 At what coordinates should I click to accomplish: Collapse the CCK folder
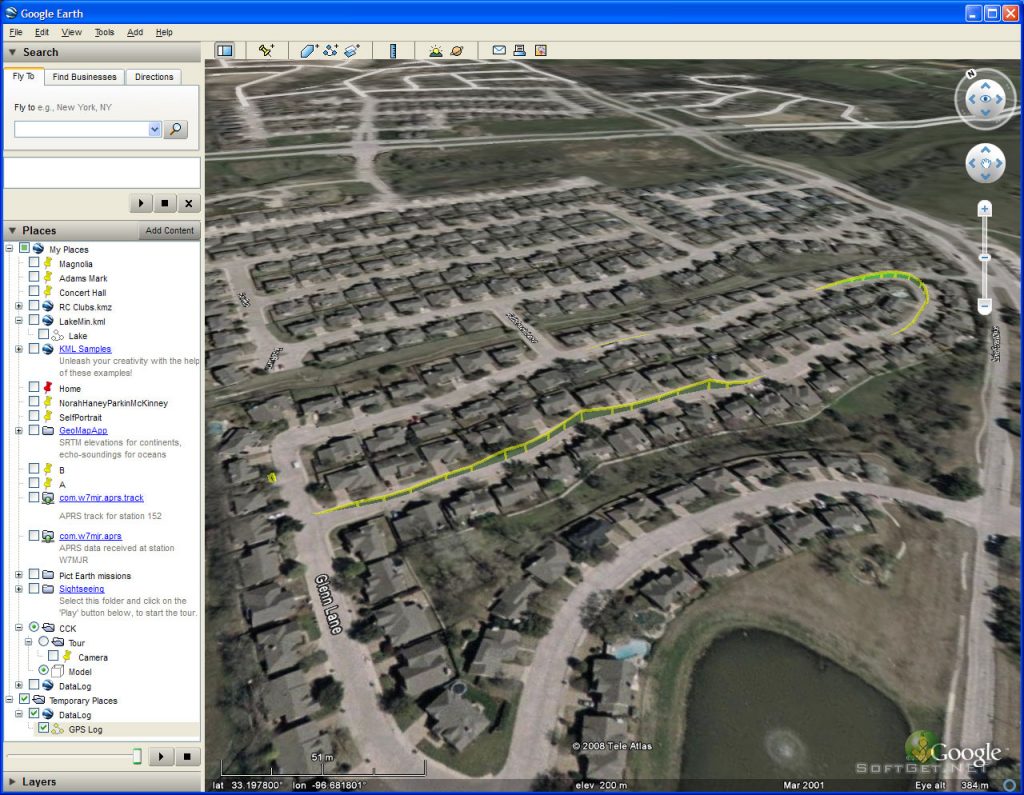(x=18, y=625)
